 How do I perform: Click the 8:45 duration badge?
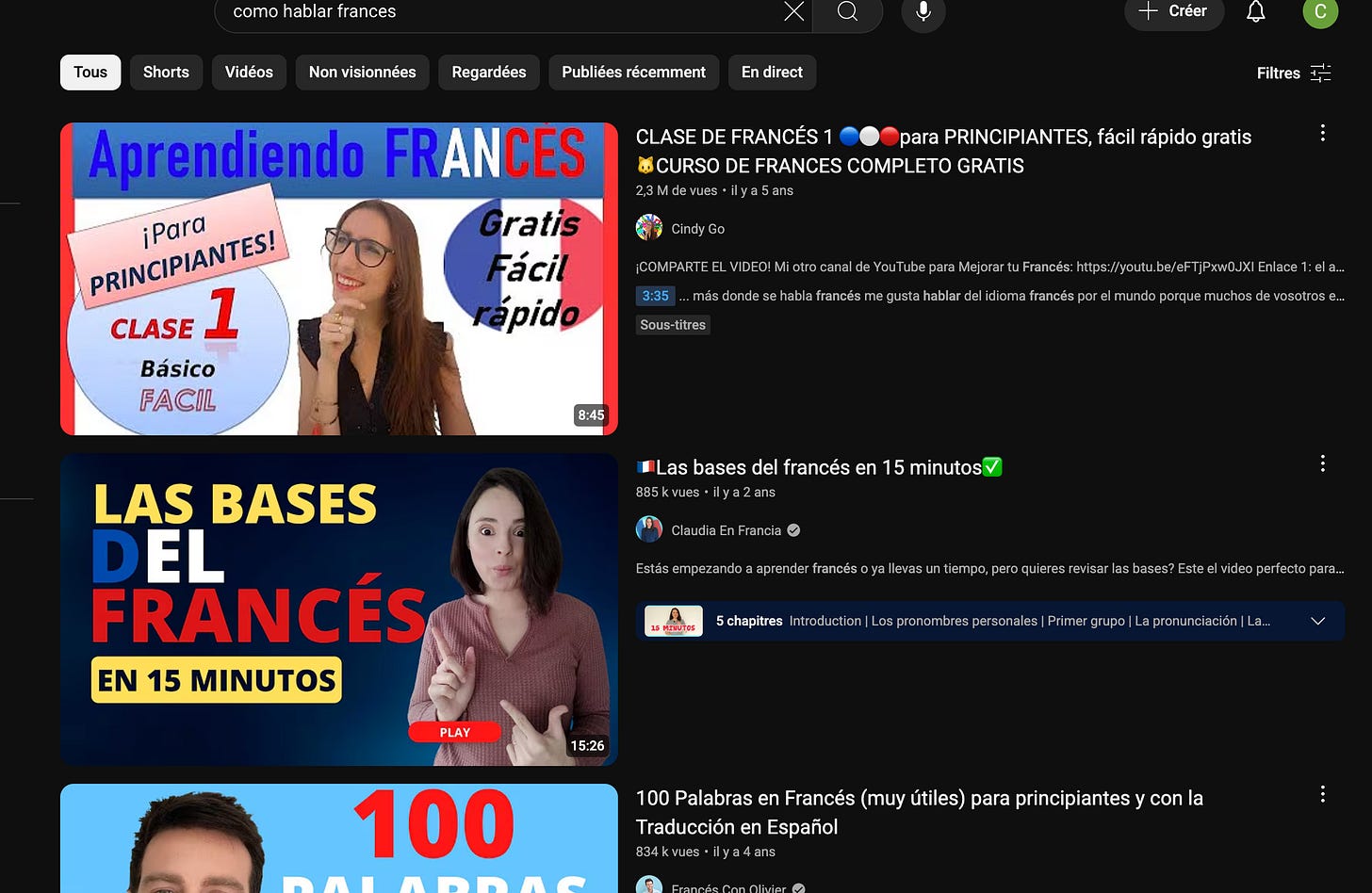pyautogui.click(x=591, y=415)
